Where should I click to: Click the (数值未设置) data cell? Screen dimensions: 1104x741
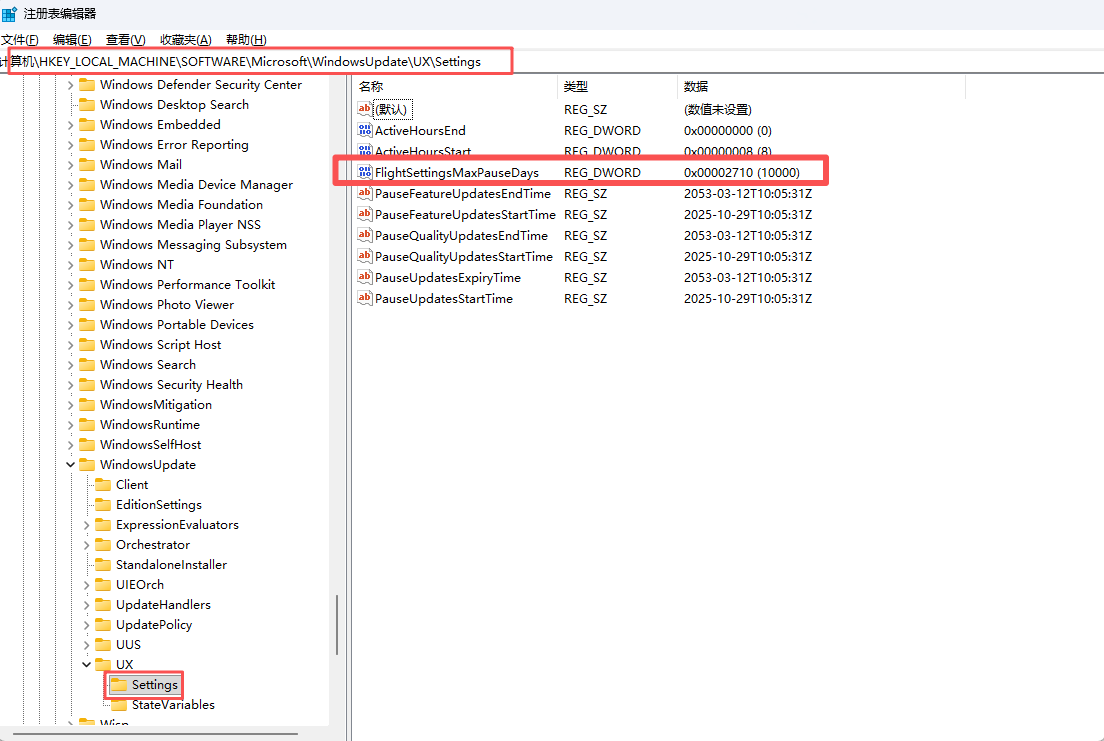point(717,109)
